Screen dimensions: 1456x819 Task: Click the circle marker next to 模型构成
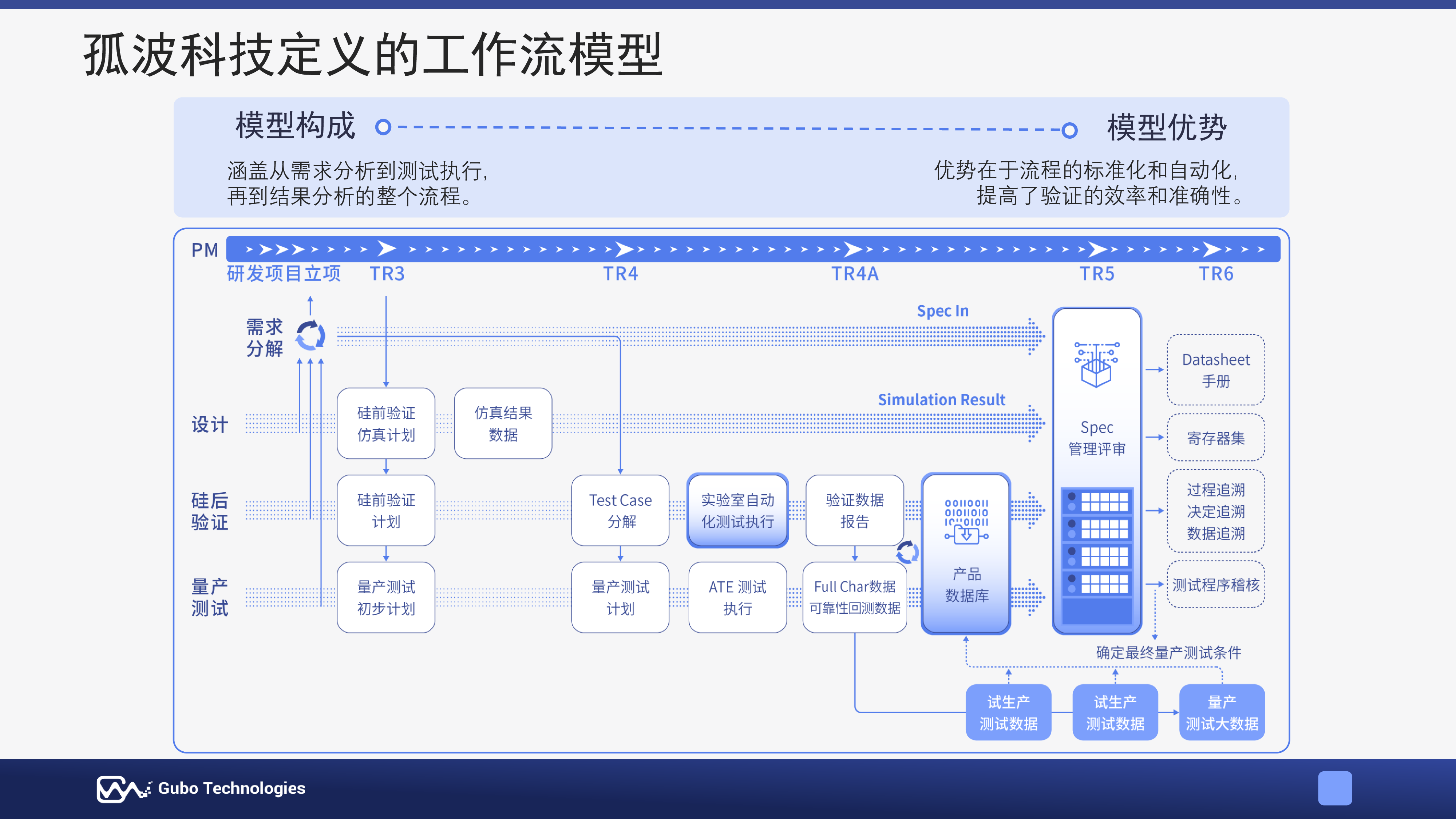pos(383,127)
